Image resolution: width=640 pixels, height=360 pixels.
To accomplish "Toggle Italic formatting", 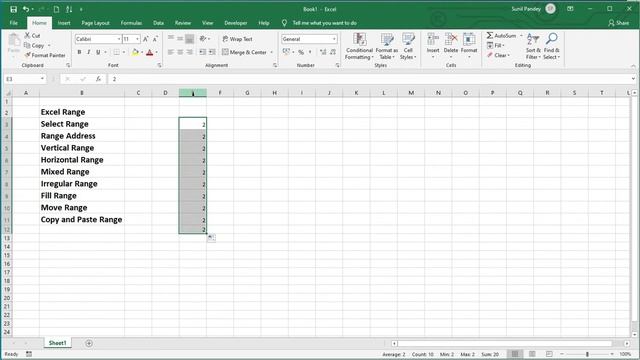I will (89, 52).
